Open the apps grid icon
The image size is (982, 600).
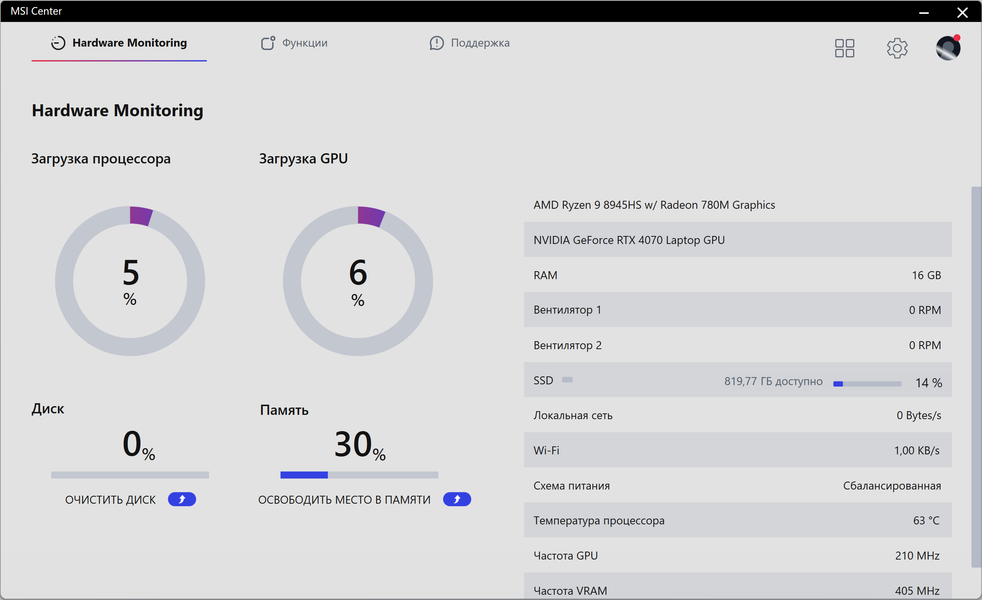(x=845, y=48)
